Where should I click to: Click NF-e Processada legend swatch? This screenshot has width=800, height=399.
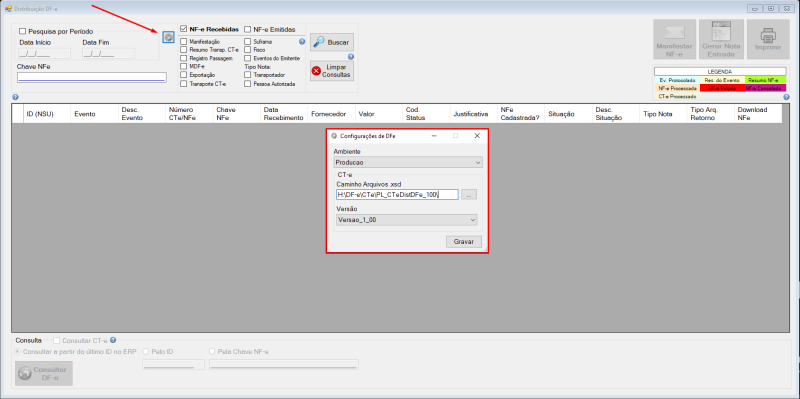pos(677,88)
